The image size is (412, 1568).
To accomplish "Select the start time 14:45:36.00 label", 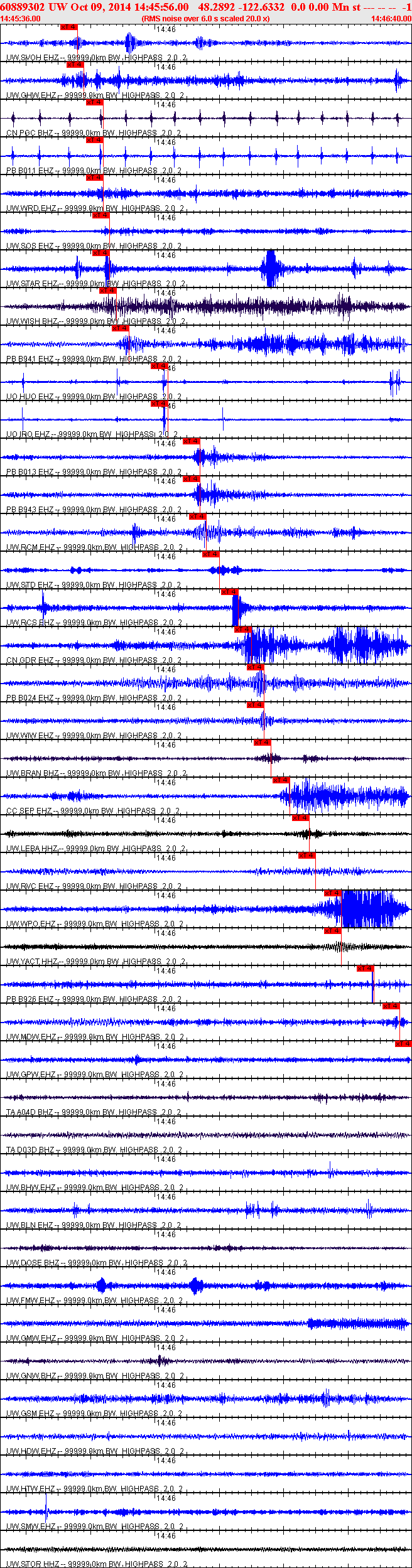I will click(x=20, y=19).
